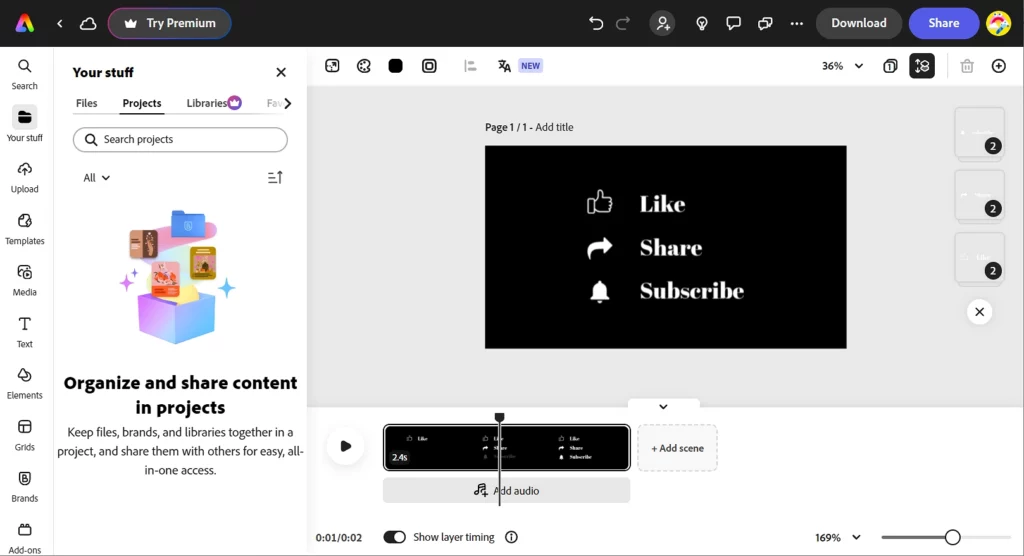Switch to the Projects tab
This screenshot has height=556, width=1024.
click(142, 103)
